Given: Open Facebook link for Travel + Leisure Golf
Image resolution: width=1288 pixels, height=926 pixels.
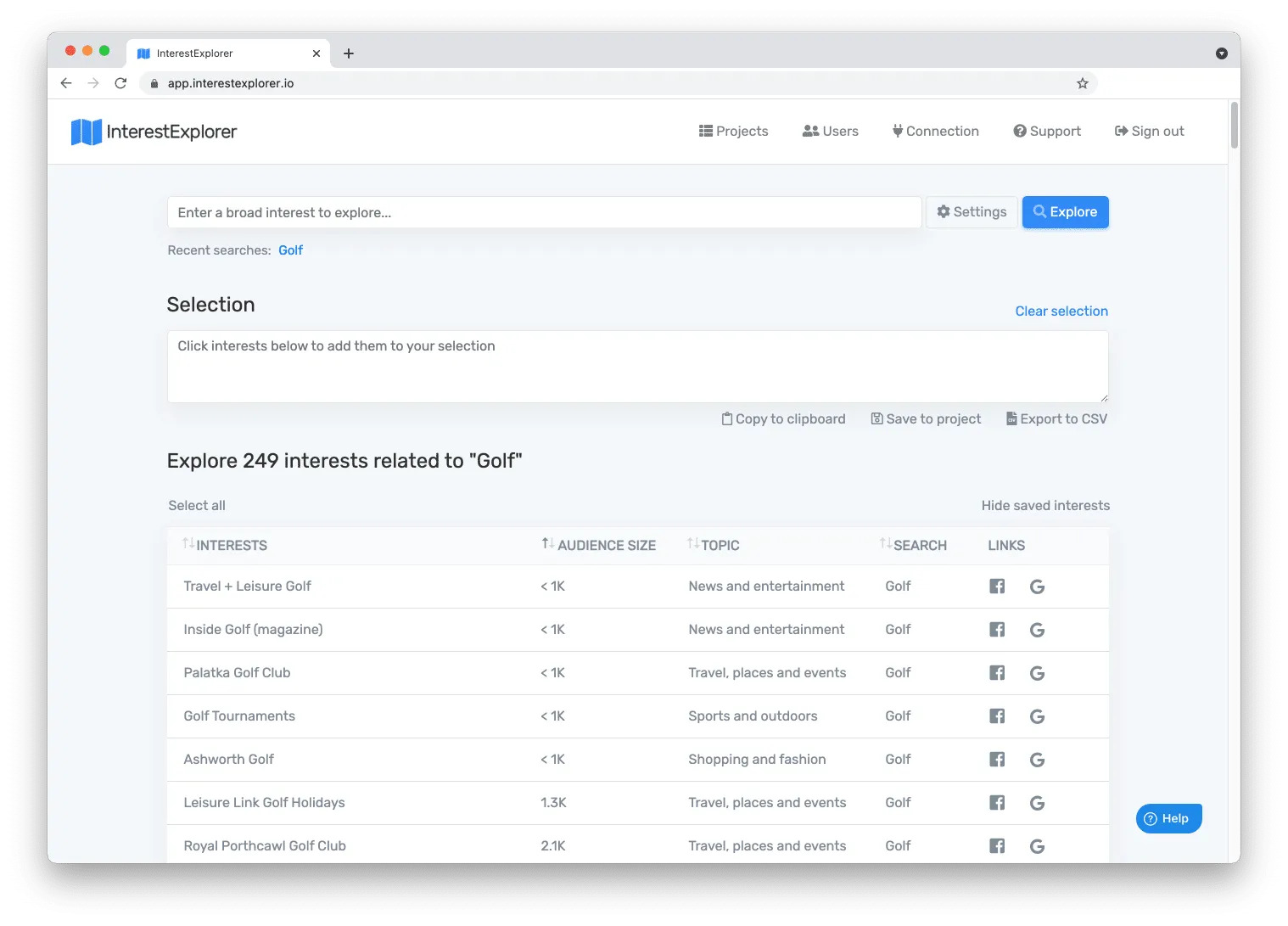Looking at the screenshot, I should coord(997,586).
